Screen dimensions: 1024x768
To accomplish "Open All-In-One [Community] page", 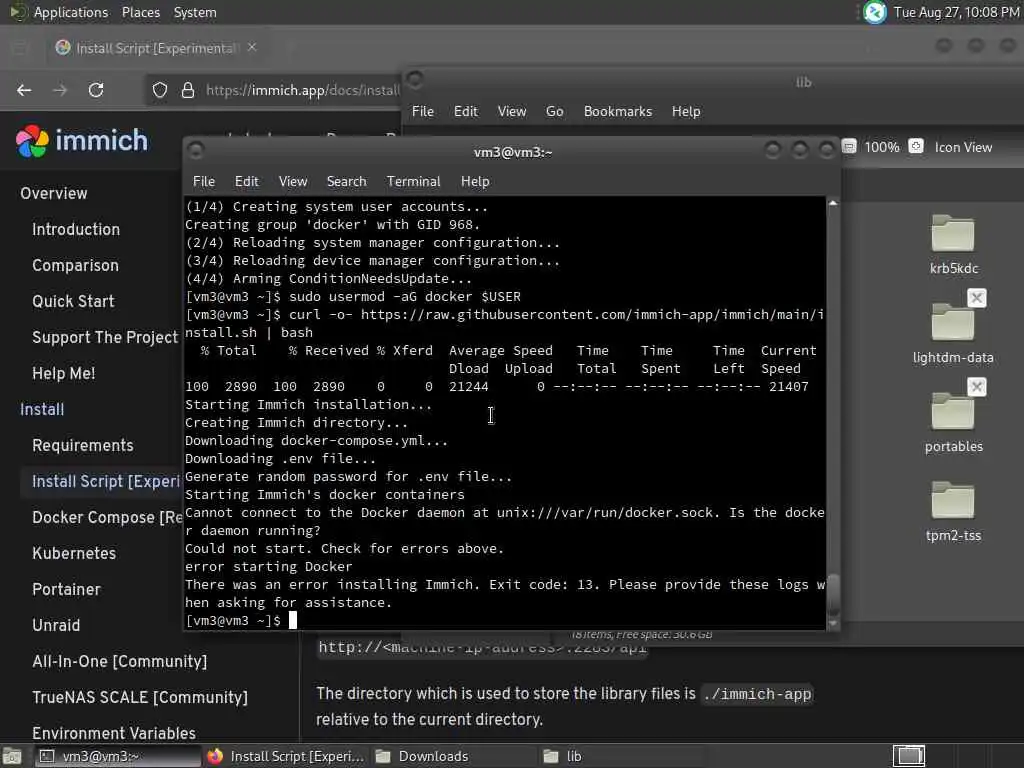I will click(120, 661).
